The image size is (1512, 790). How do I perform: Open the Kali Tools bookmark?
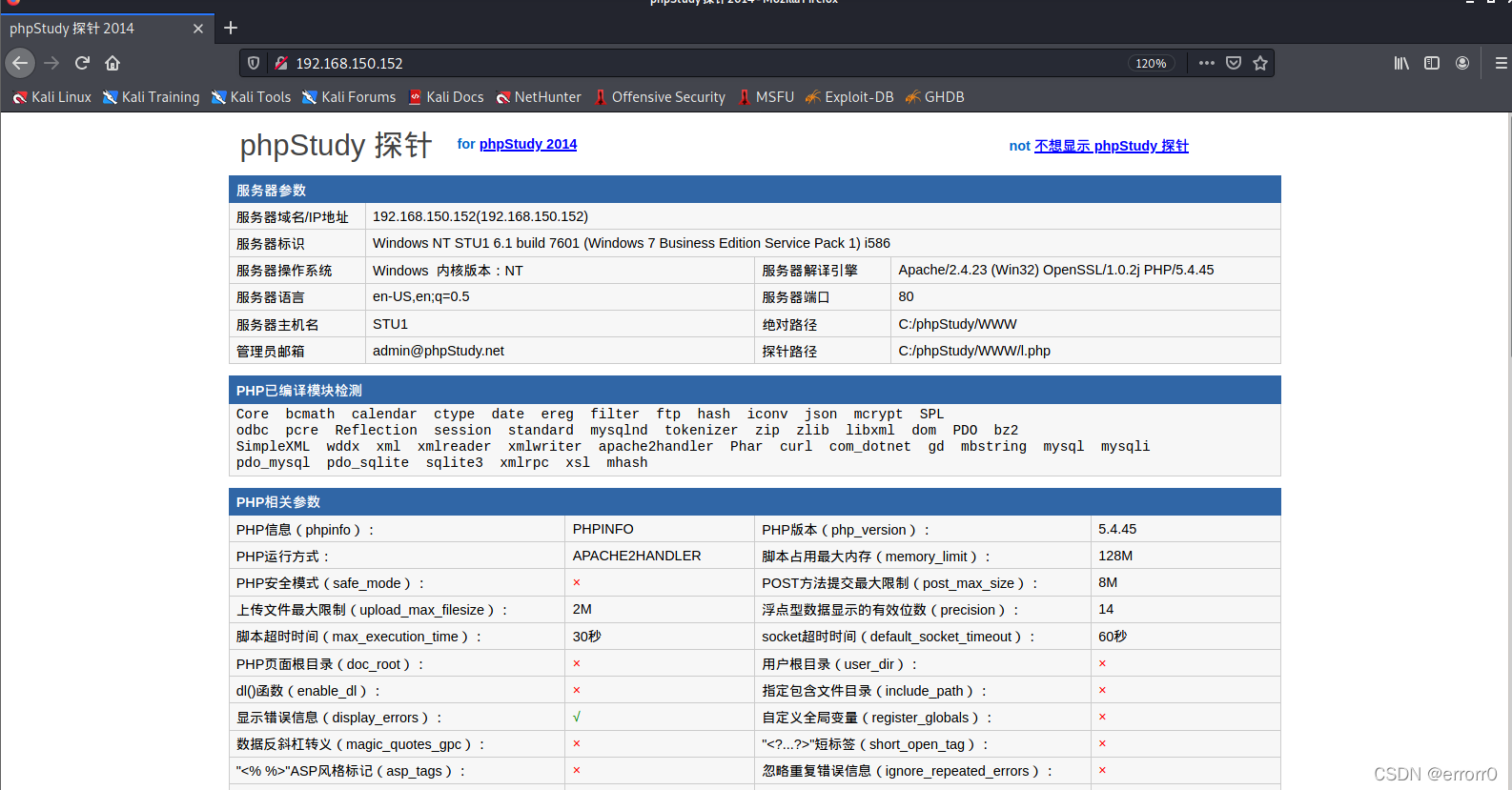click(251, 97)
